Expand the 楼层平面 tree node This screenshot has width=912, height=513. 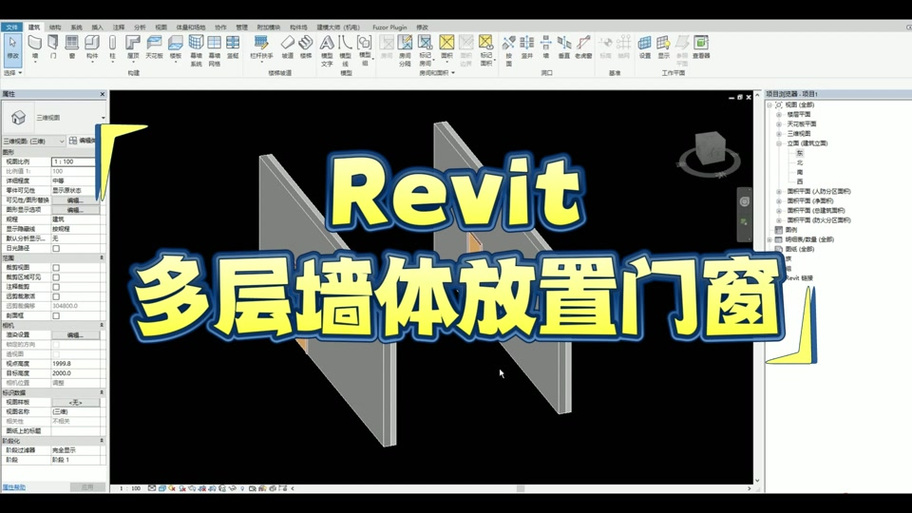[x=779, y=115]
